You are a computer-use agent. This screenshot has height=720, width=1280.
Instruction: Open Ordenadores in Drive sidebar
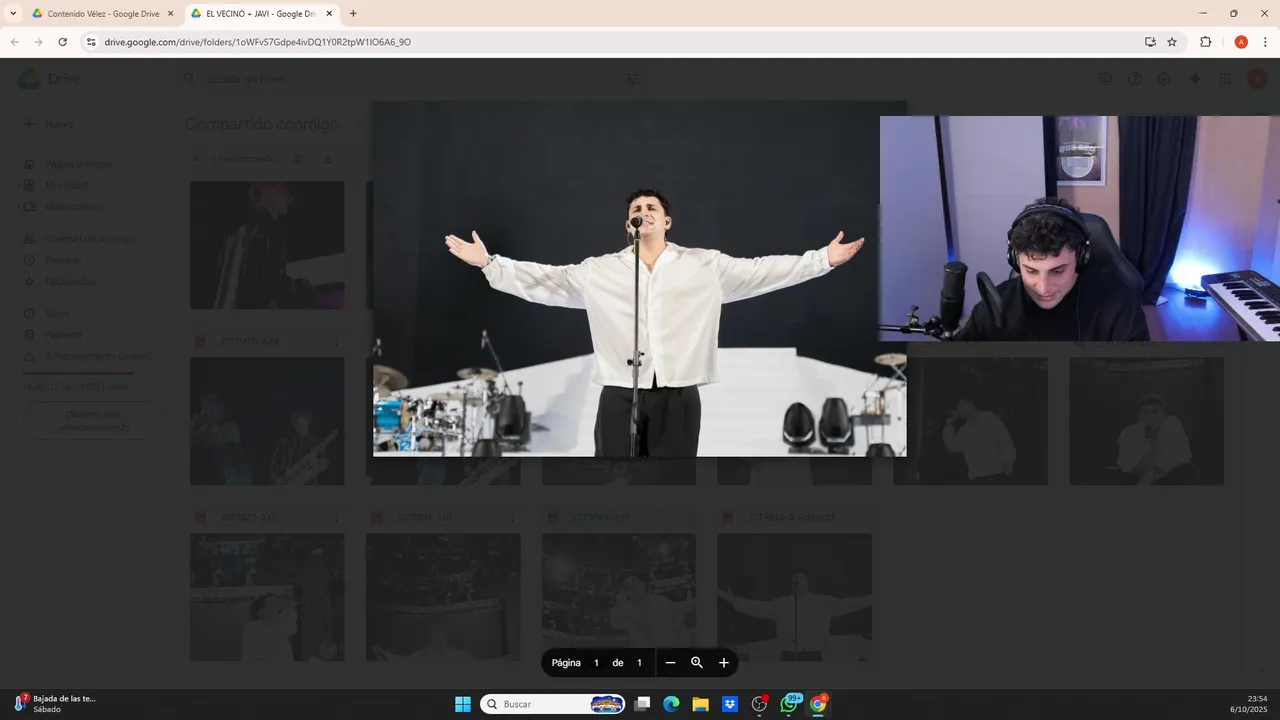[x=72, y=207]
